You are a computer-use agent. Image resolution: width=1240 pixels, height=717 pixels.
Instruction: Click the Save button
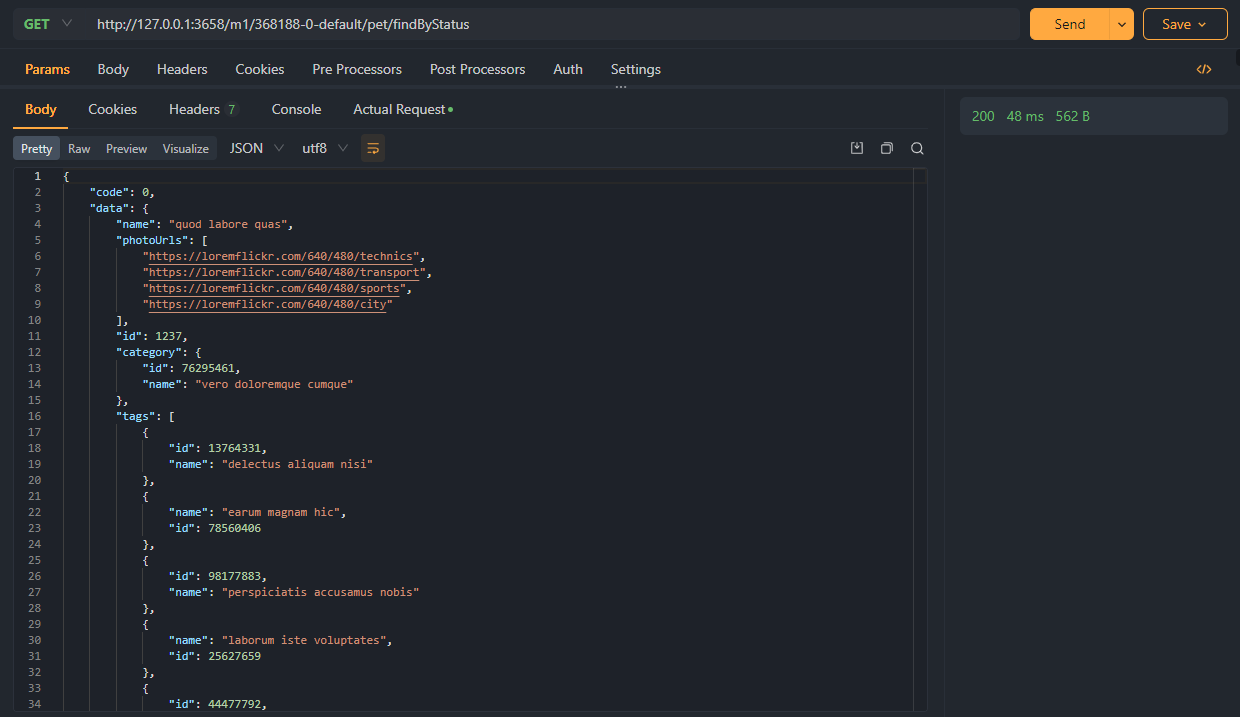[1184, 24]
